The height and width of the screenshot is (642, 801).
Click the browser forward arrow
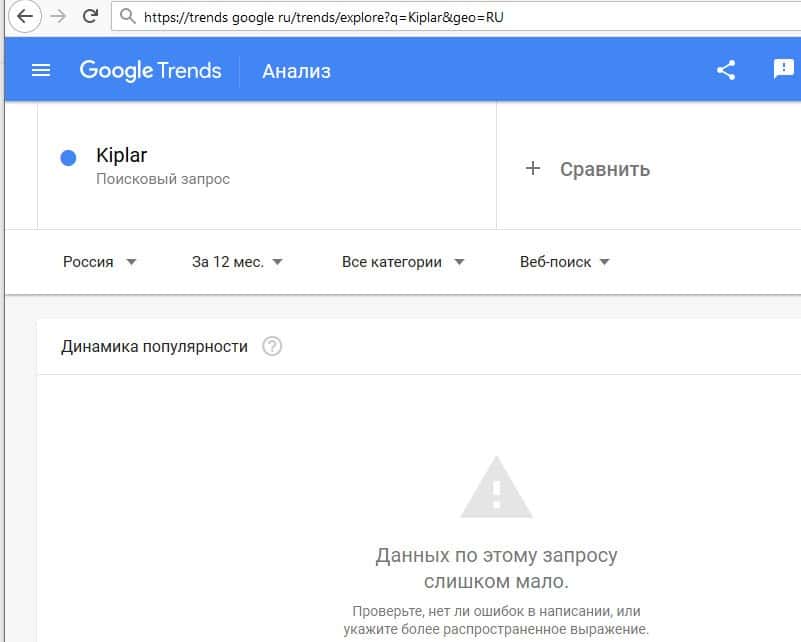[x=59, y=16]
